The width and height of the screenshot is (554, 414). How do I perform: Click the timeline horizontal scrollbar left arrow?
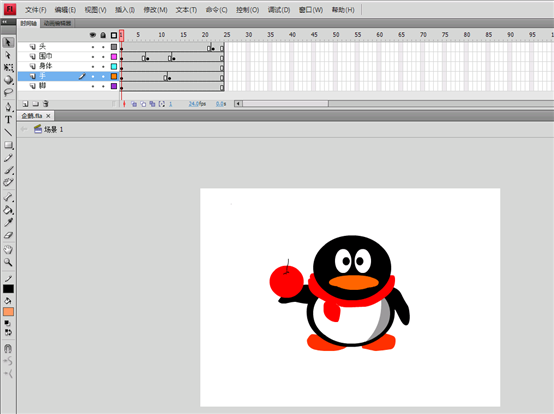(x=238, y=104)
